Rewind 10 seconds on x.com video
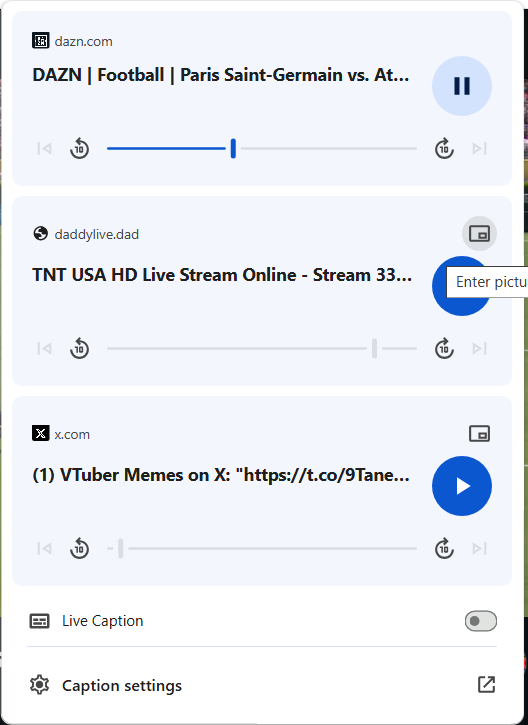 tap(80, 548)
